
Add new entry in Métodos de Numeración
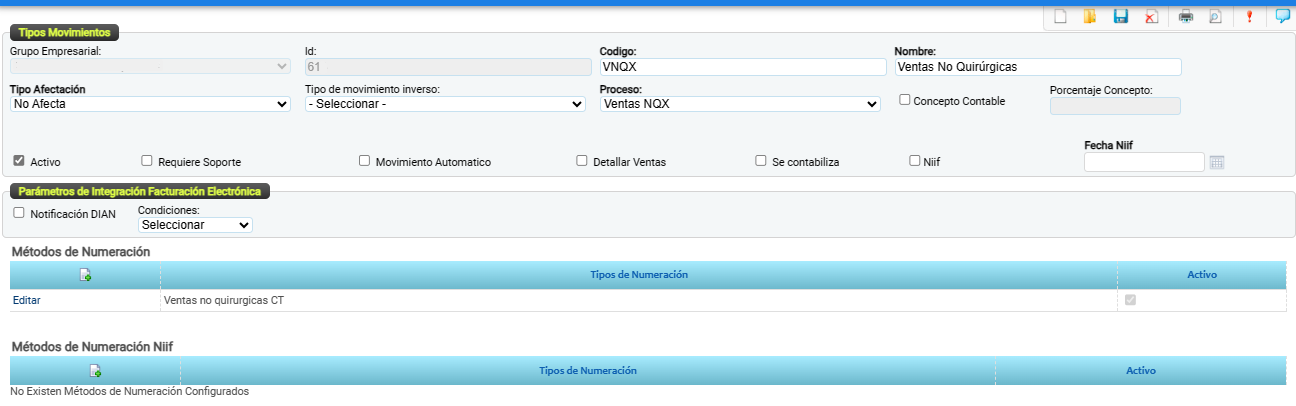[85, 275]
